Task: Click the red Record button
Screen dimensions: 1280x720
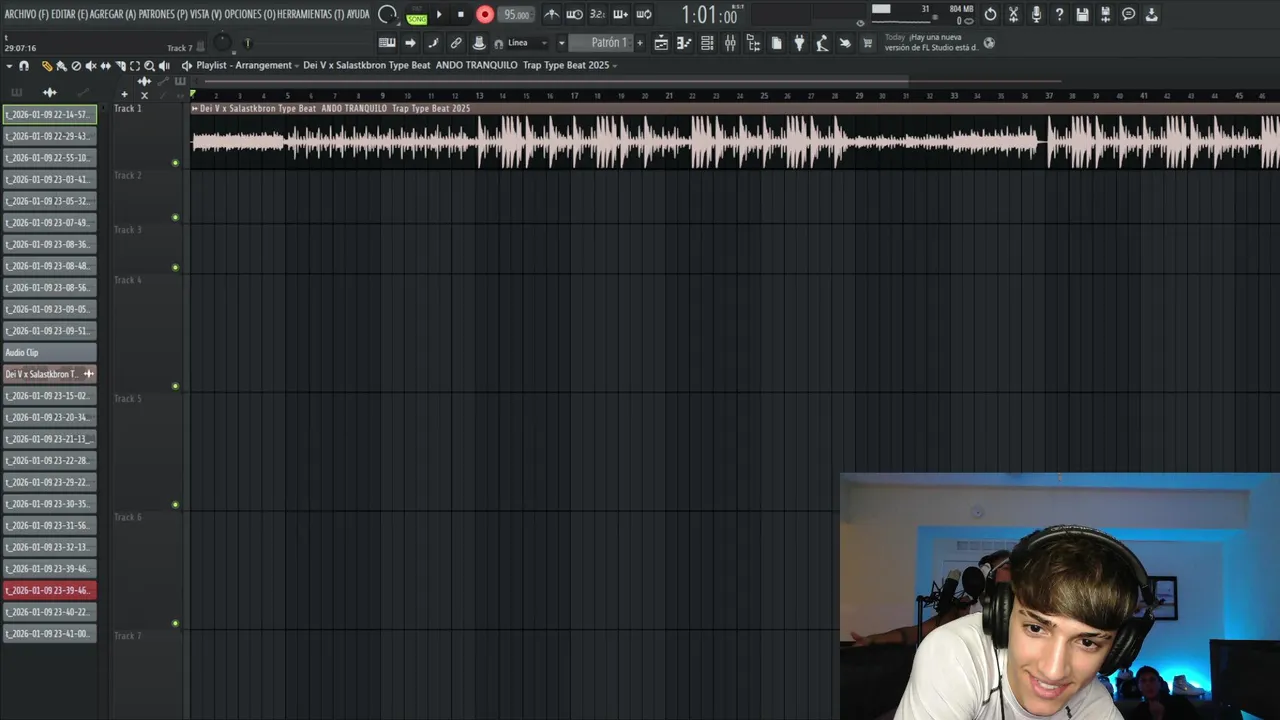Action: tap(485, 14)
